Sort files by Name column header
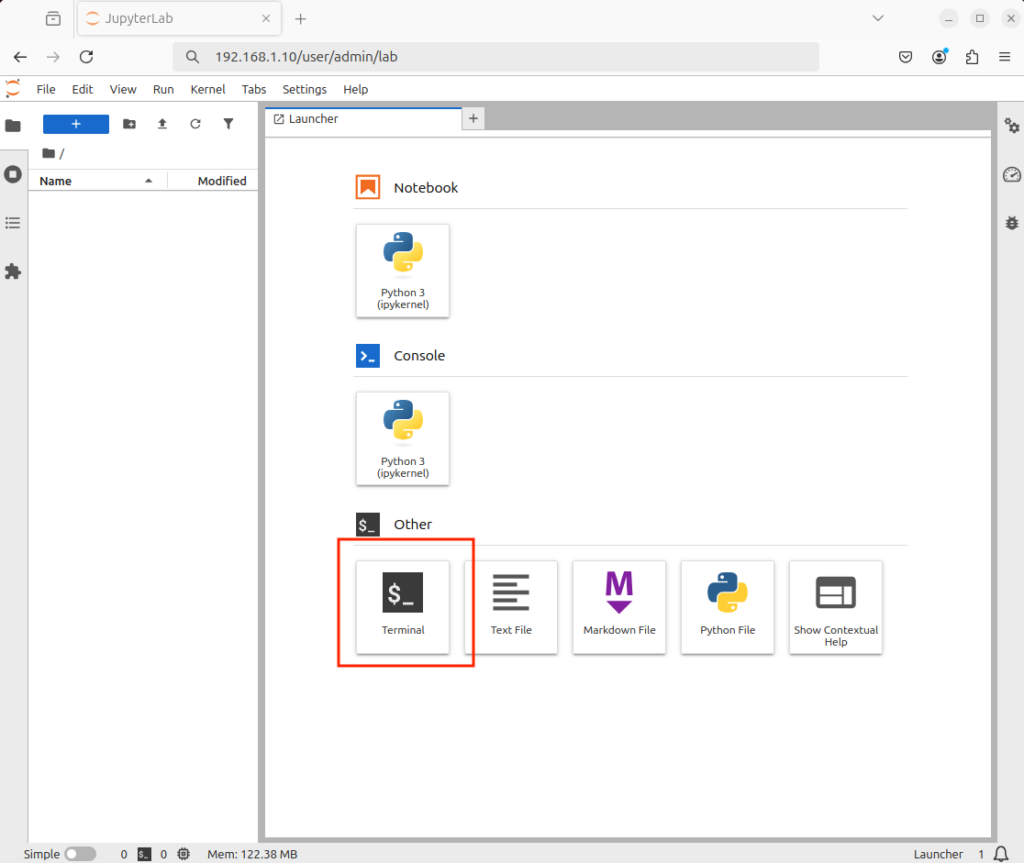Image resolution: width=1024 pixels, height=863 pixels. [x=56, y=181]
